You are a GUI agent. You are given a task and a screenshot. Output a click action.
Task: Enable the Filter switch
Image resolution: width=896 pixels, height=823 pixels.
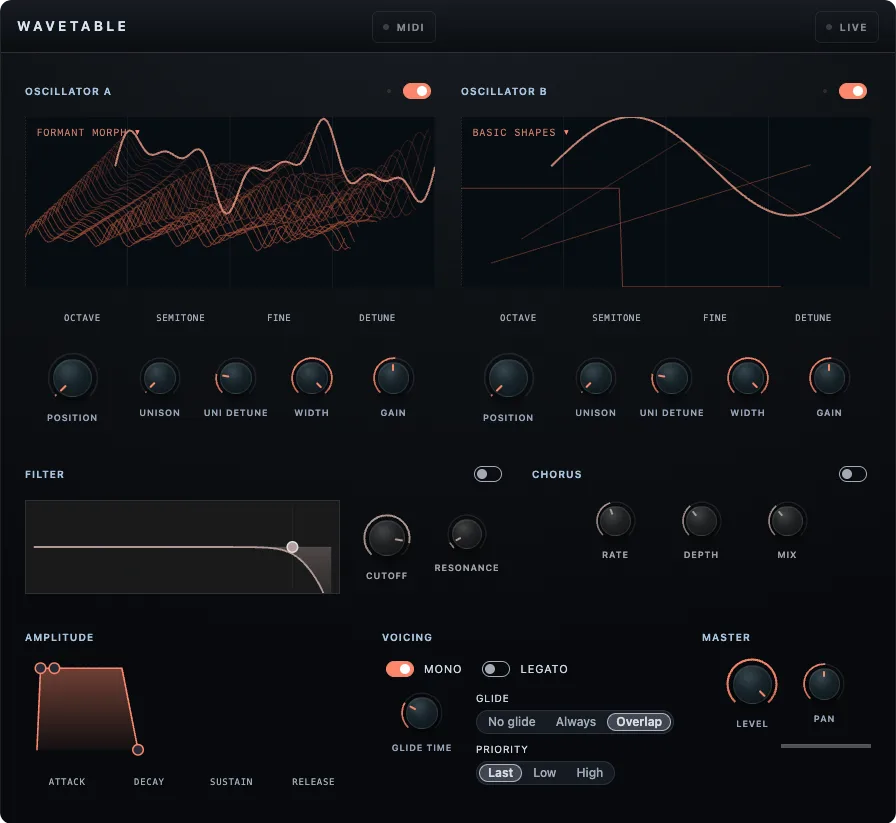click(487, 474)
